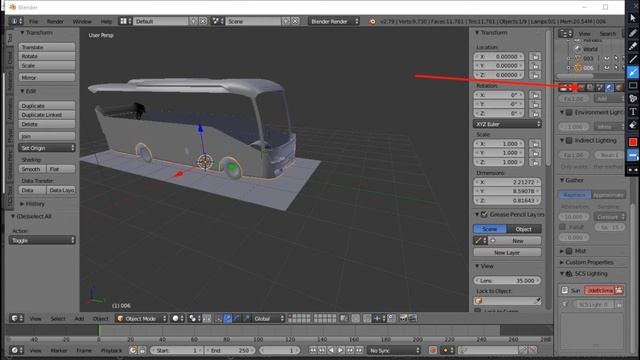The width and height of the screenshot is (640, 360).
Task: Select the Approximate gather method
Action: [609, 195]
